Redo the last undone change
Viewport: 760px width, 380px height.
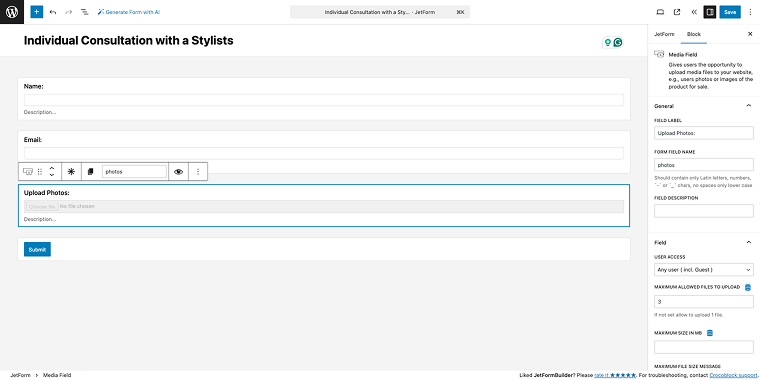68,12
